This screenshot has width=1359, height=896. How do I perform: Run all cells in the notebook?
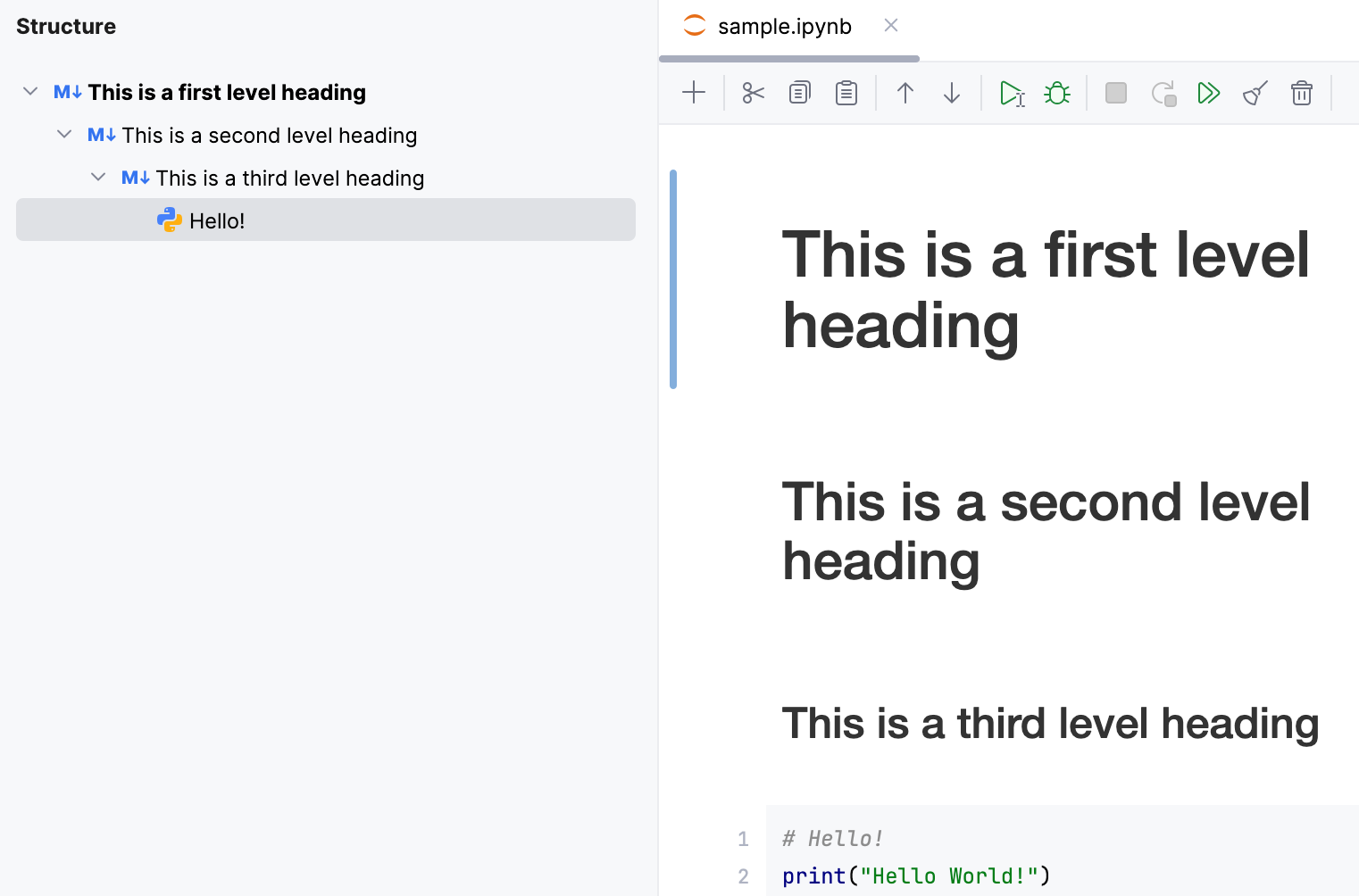tap(1209, 92)
